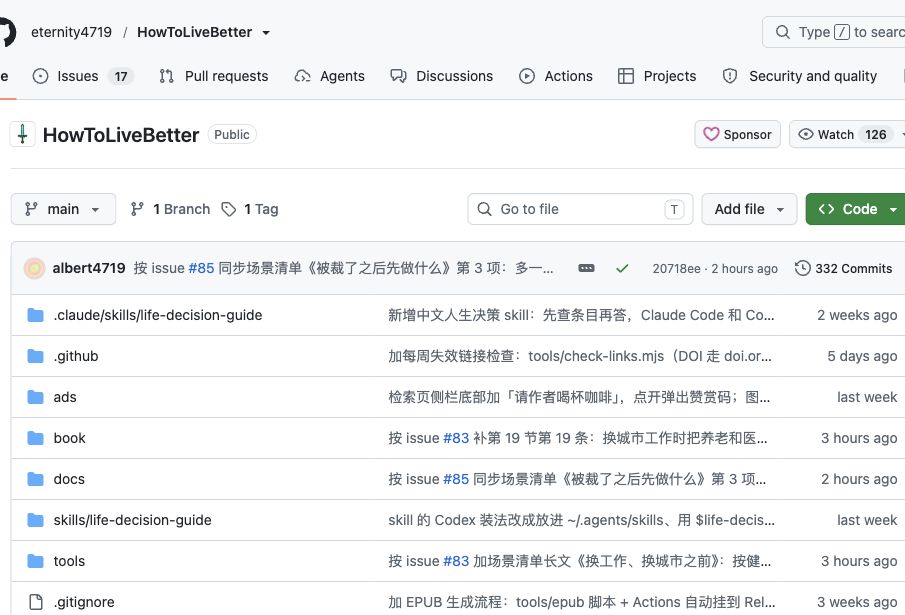Open commit hash 20718ee
The height and width of the screenshot is (615, 905).
coord(676,269)
